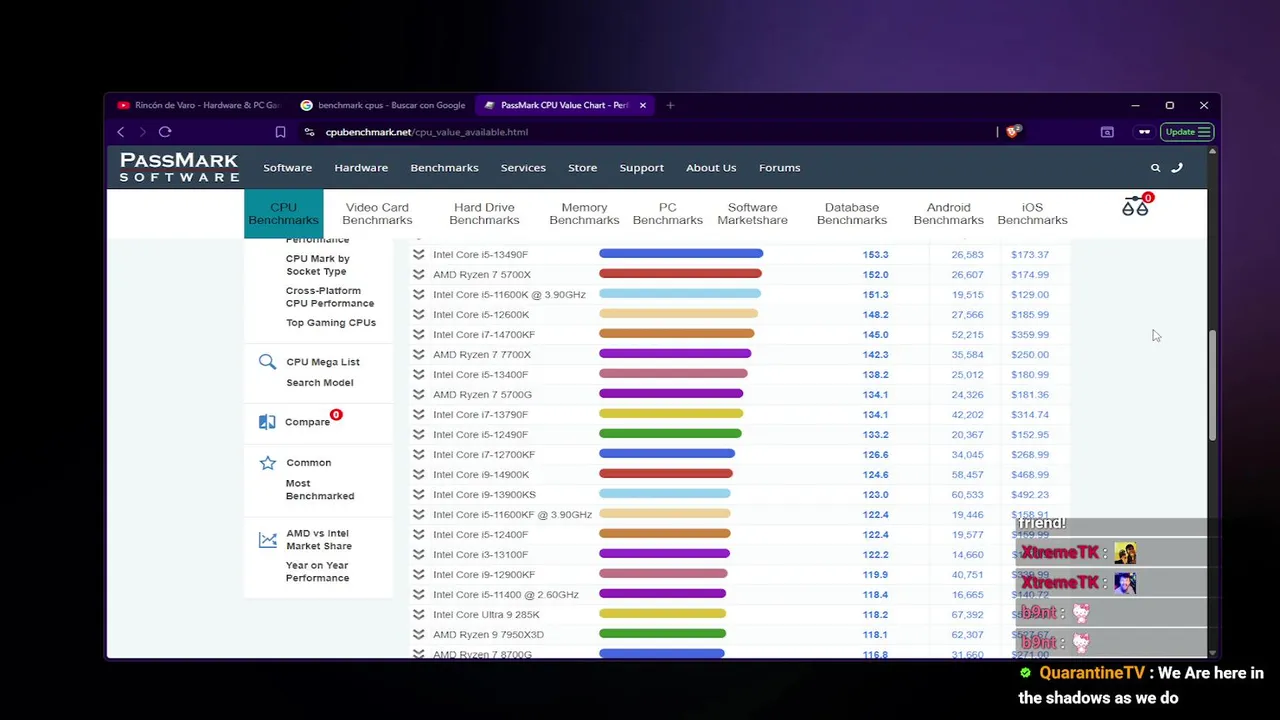1280x720 pixels.
Task: Click the 151.3 value score for i5-11600K
Action: click(x=875, y=295)
